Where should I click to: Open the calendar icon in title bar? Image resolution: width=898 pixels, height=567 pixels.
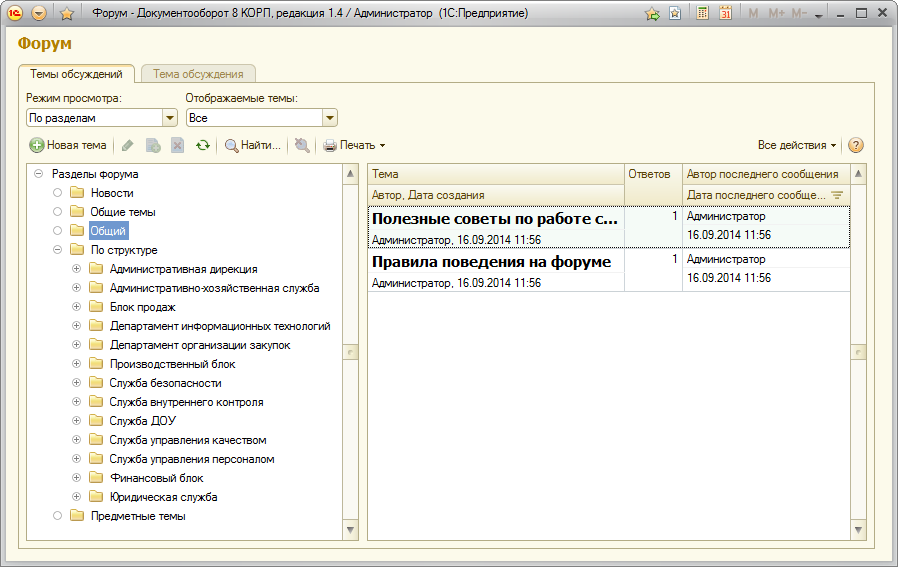coord(725,14)
